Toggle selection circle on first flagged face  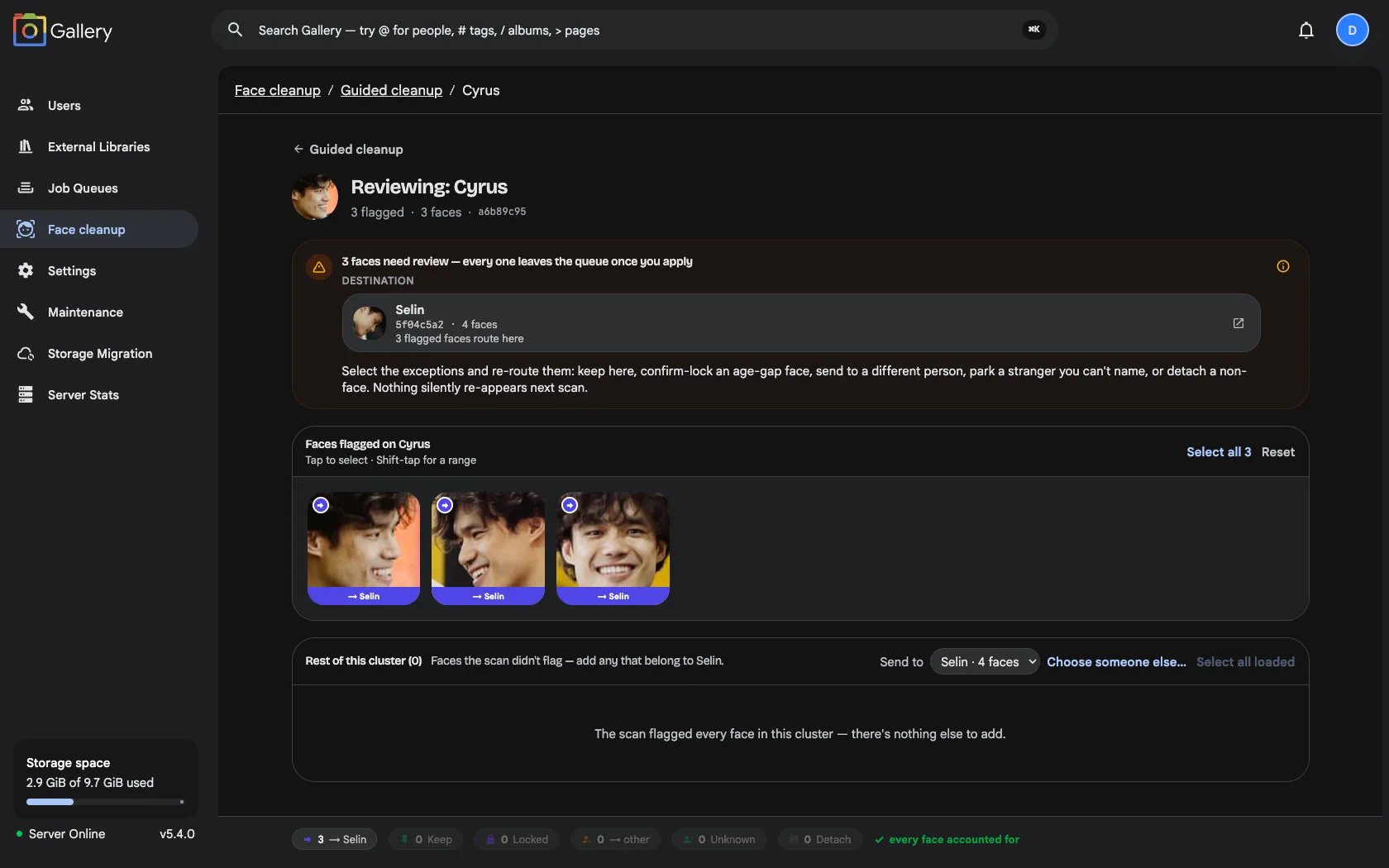(321, 505)
